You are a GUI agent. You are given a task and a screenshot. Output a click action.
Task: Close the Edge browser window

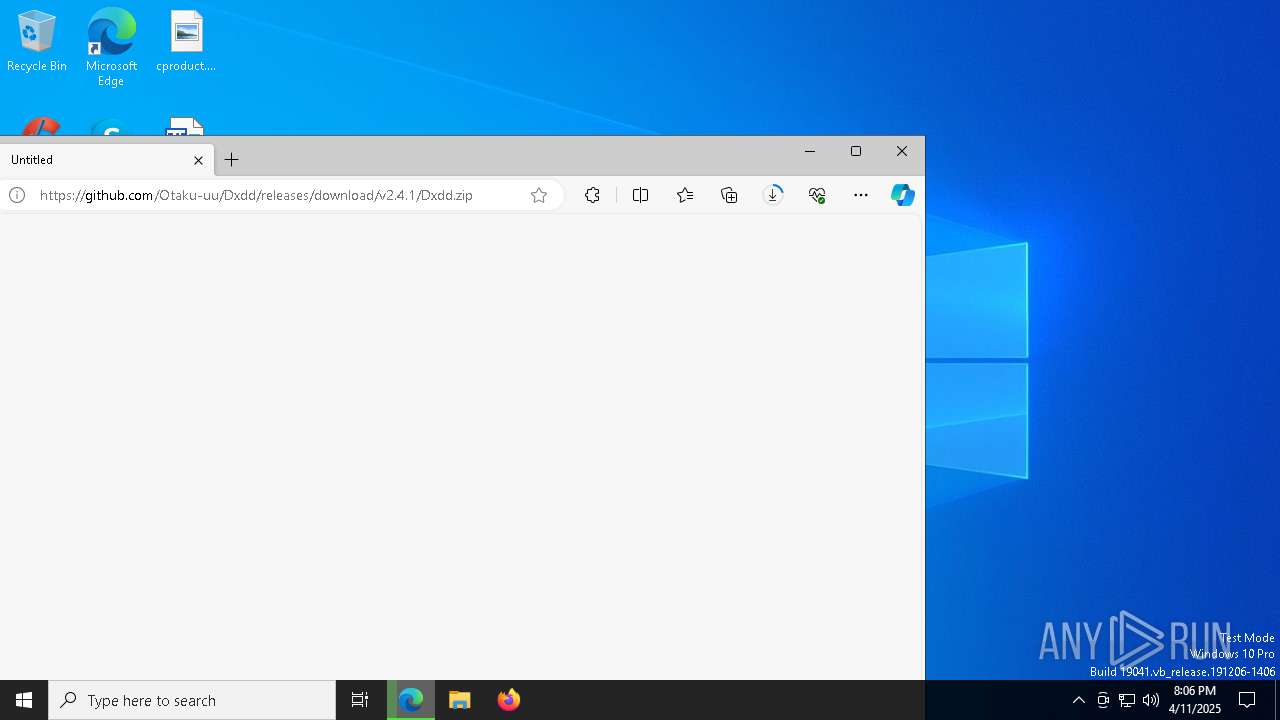(x=902, y=151)
